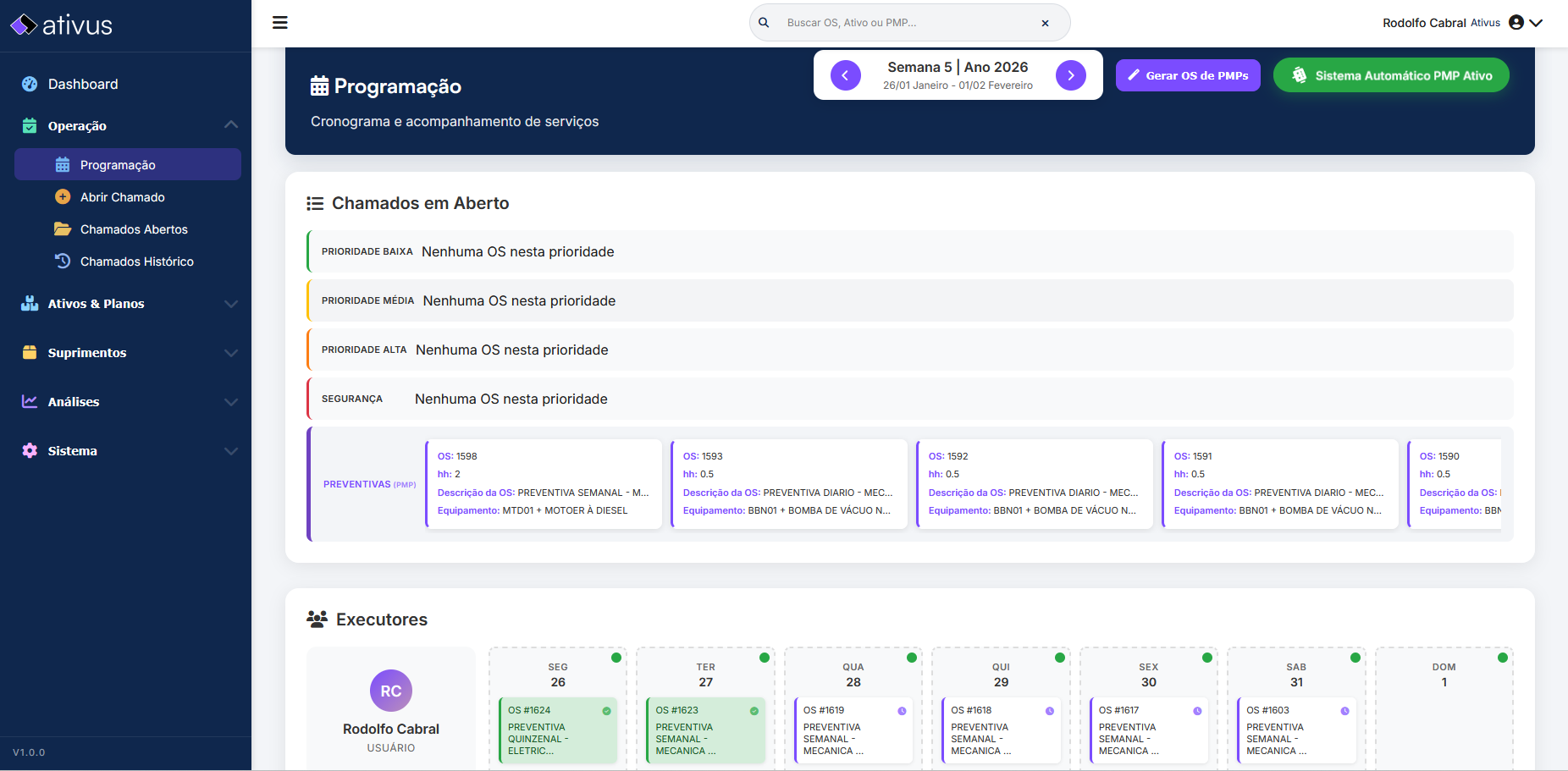Click the hamburger menu icon
This screenshot has height=771, width=1568.
[x=280, y=23]
